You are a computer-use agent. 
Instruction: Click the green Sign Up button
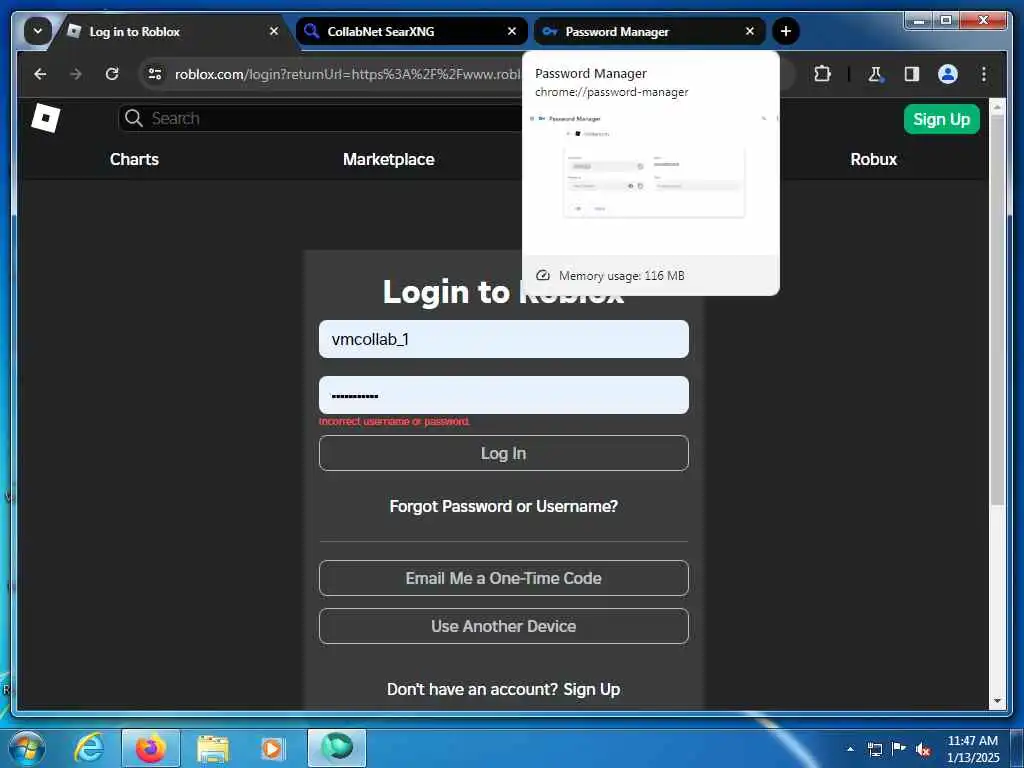pyautogui.click(x=941, y=119)
